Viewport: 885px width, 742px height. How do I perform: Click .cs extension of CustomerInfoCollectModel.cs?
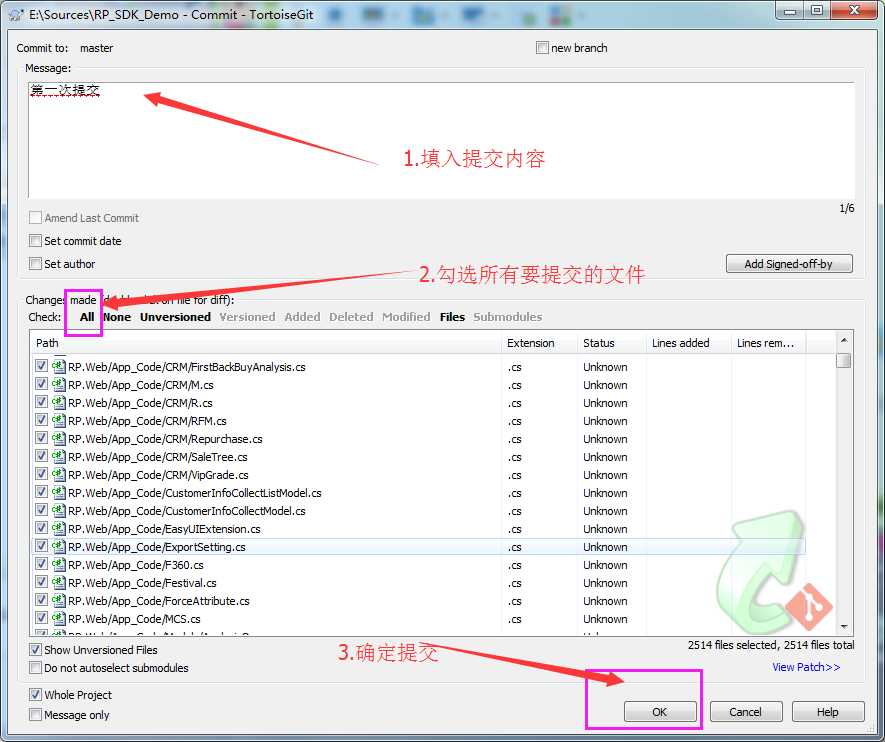tap(514, 511)
